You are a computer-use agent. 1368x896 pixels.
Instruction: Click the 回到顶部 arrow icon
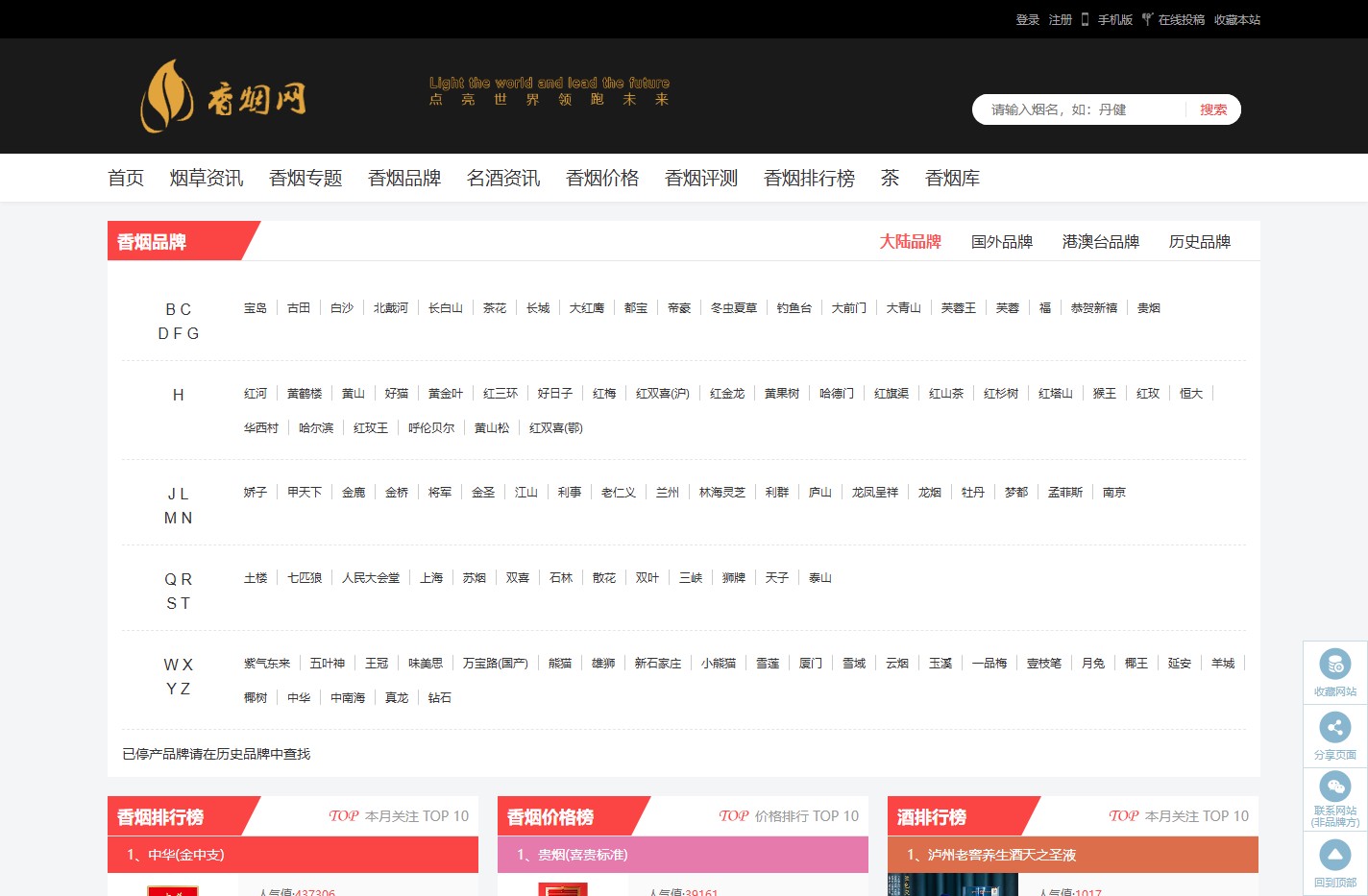(1335, 855)
